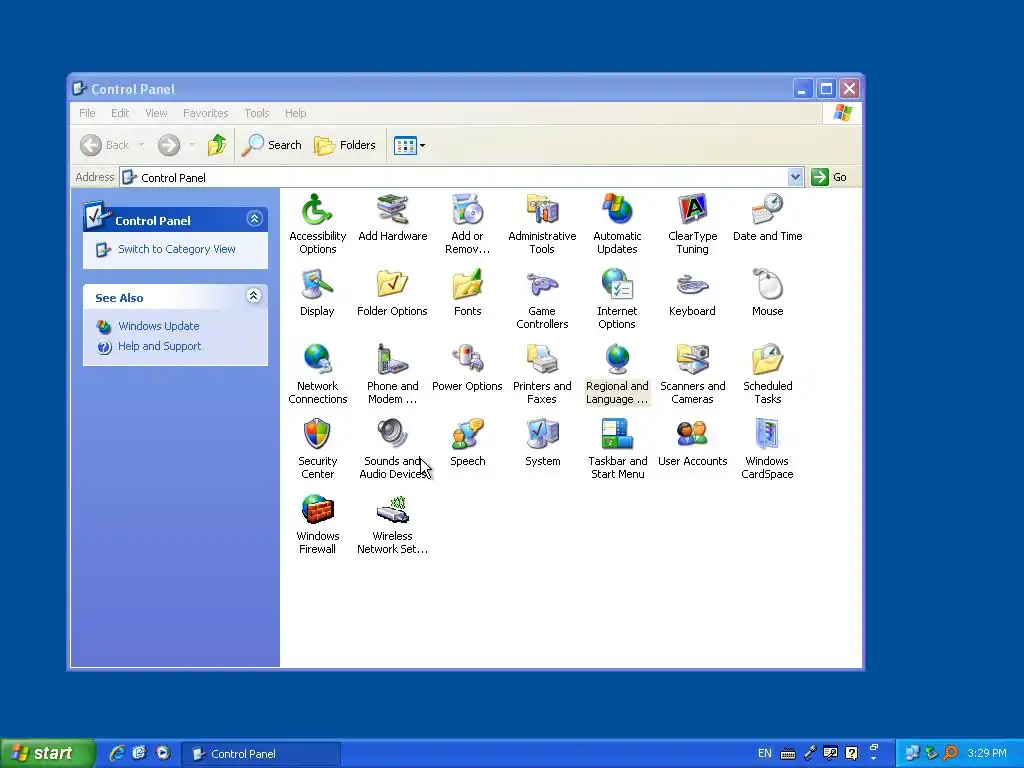This screenshot has height=768, width=1024.
Task: Select the Automatic Updates icon
Action: coord(617,223)
